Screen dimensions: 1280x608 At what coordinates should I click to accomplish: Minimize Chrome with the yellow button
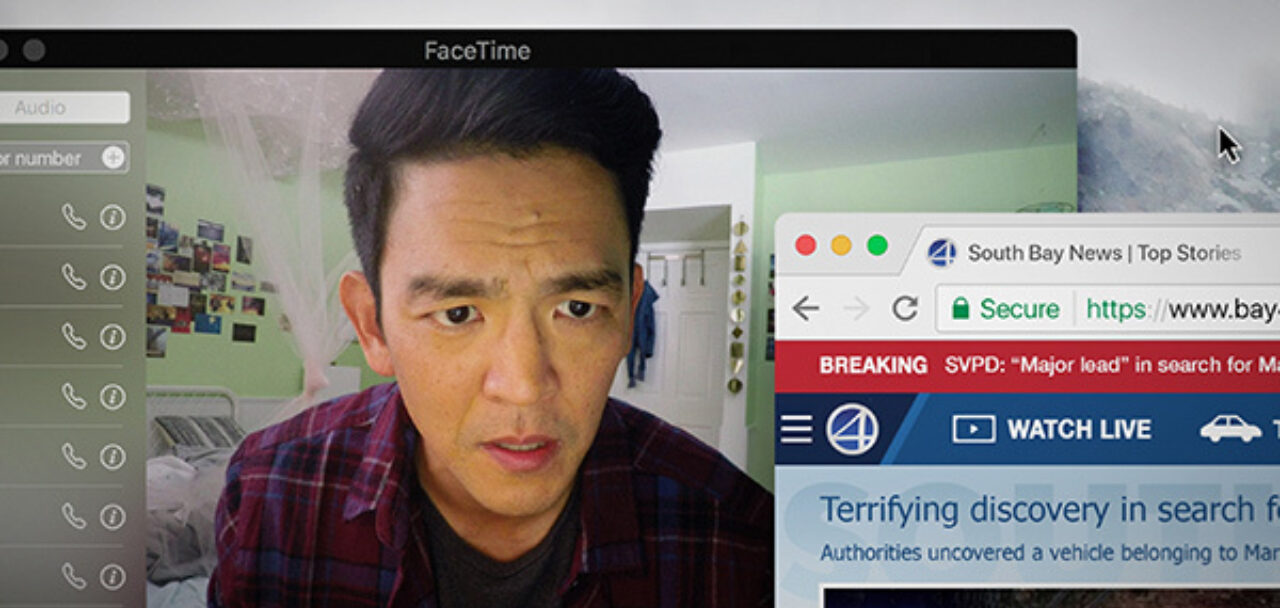(x=841, y=245)
